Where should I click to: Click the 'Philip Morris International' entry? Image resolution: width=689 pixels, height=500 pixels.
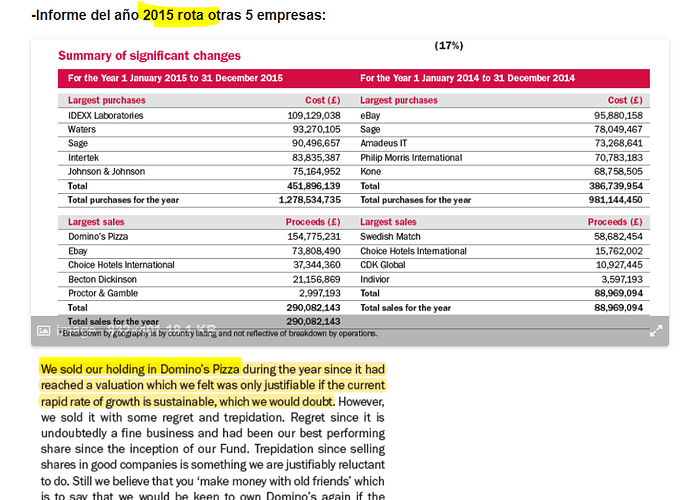click(411, 157)
